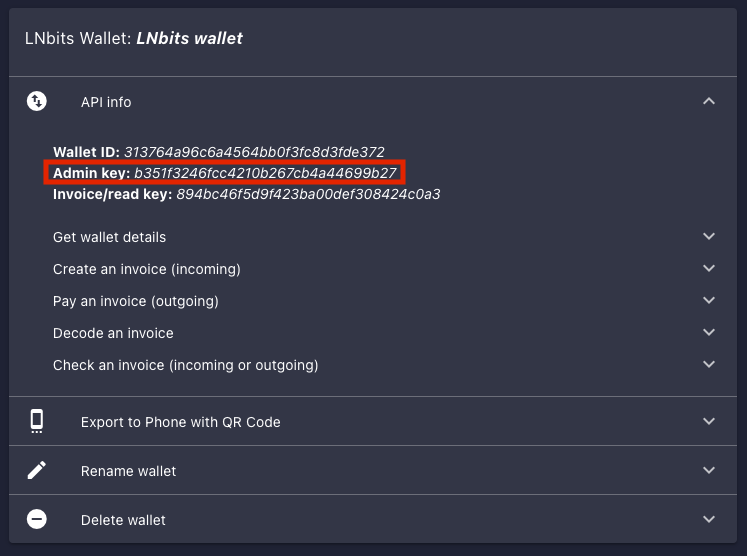Open Create an invoice (incoming) entry

(x=147, y=269)
